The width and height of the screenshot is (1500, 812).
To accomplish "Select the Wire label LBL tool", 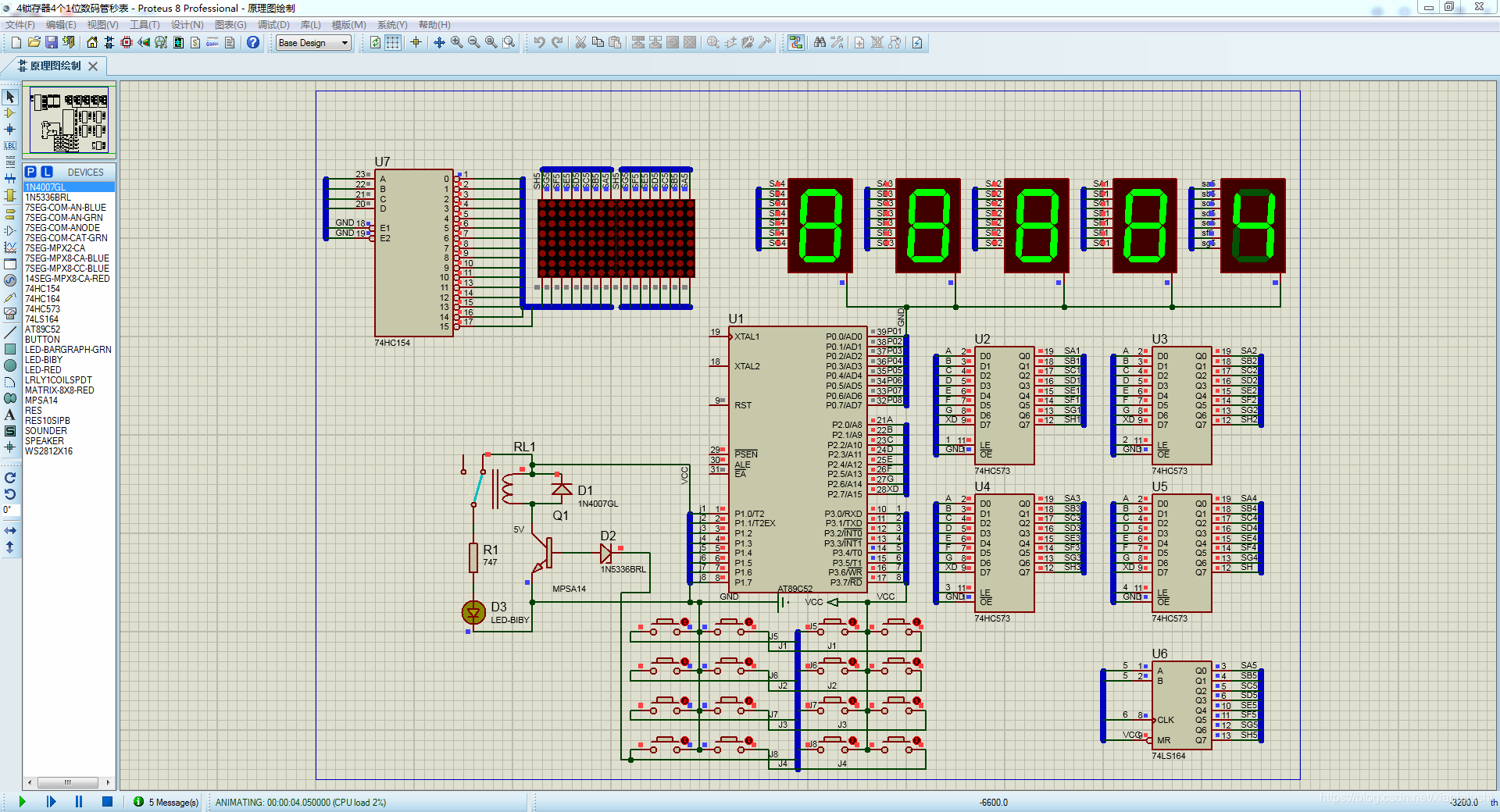I will coord(10,145).
